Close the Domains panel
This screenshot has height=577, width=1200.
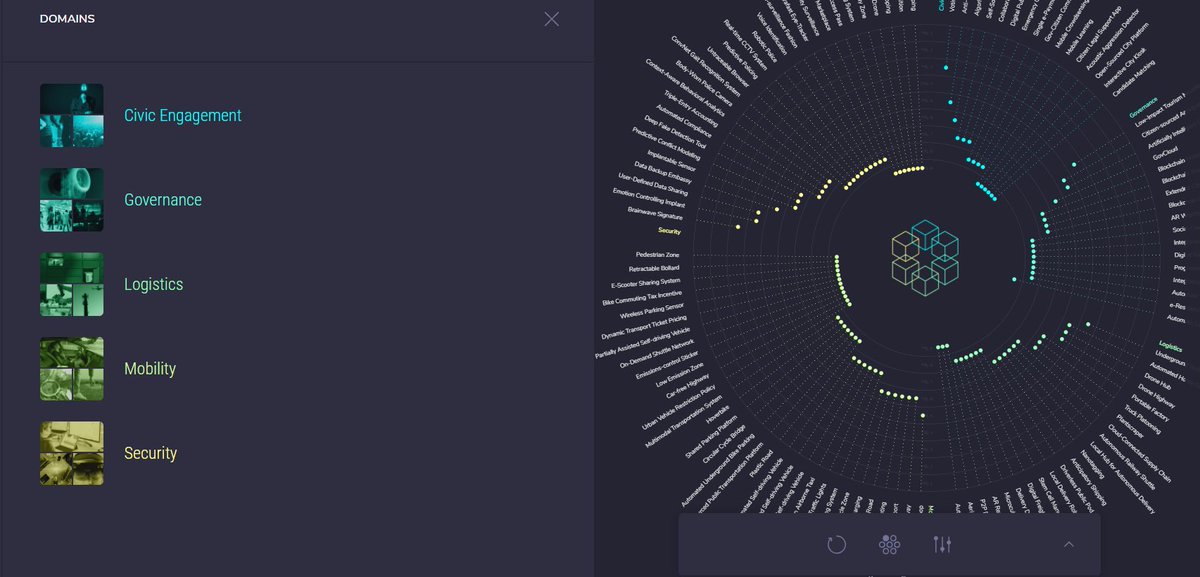(551, 19)
